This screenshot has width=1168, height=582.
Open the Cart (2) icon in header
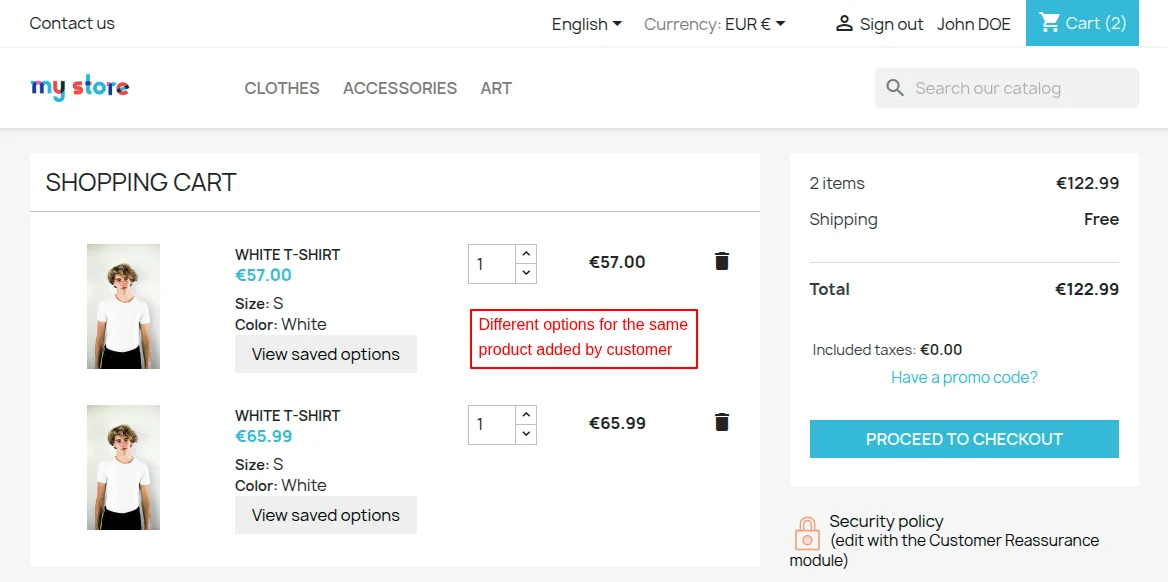point(1082,23)
